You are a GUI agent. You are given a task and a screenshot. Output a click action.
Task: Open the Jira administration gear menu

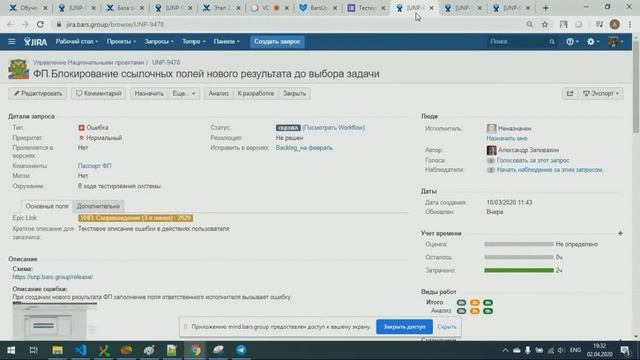[x=593, y=42]
